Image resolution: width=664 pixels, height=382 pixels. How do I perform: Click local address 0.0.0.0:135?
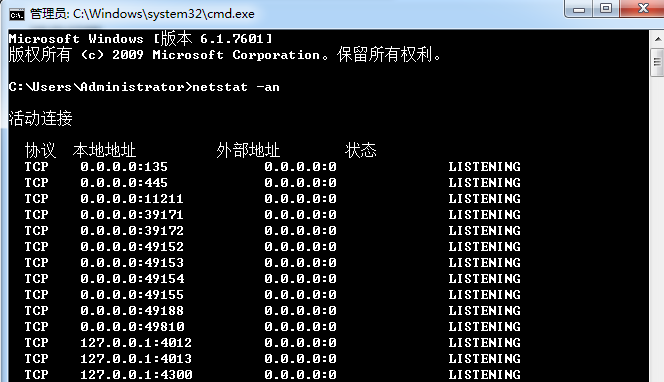point(124,166)
